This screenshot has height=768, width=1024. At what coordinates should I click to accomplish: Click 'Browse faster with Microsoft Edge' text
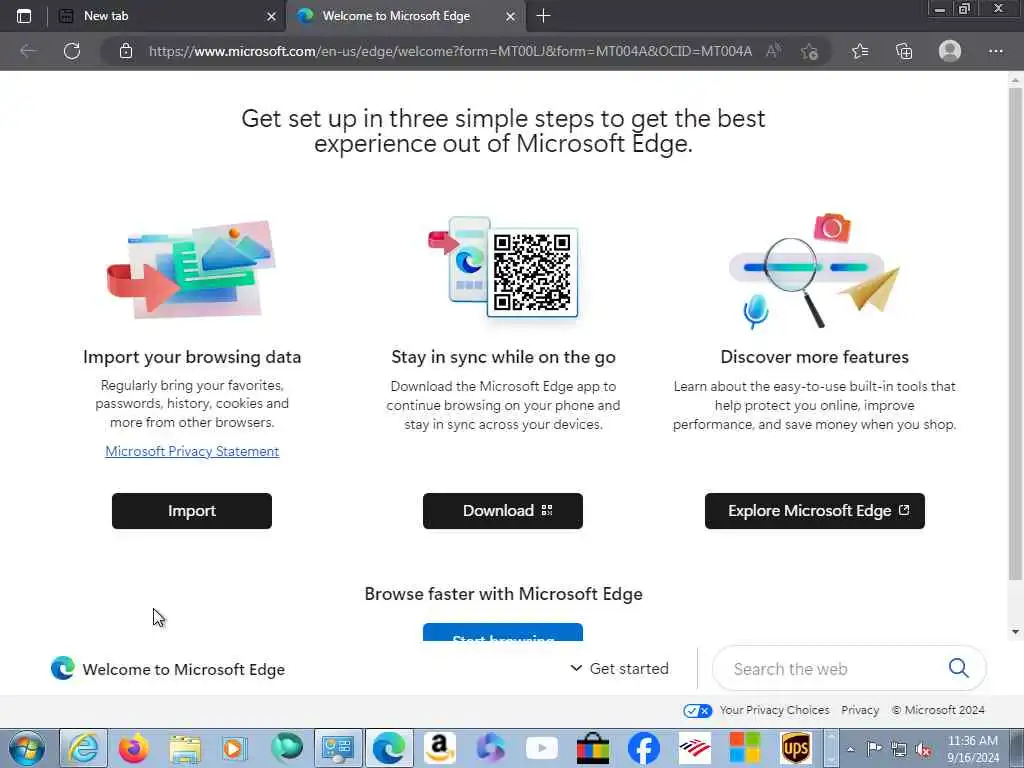503,594
